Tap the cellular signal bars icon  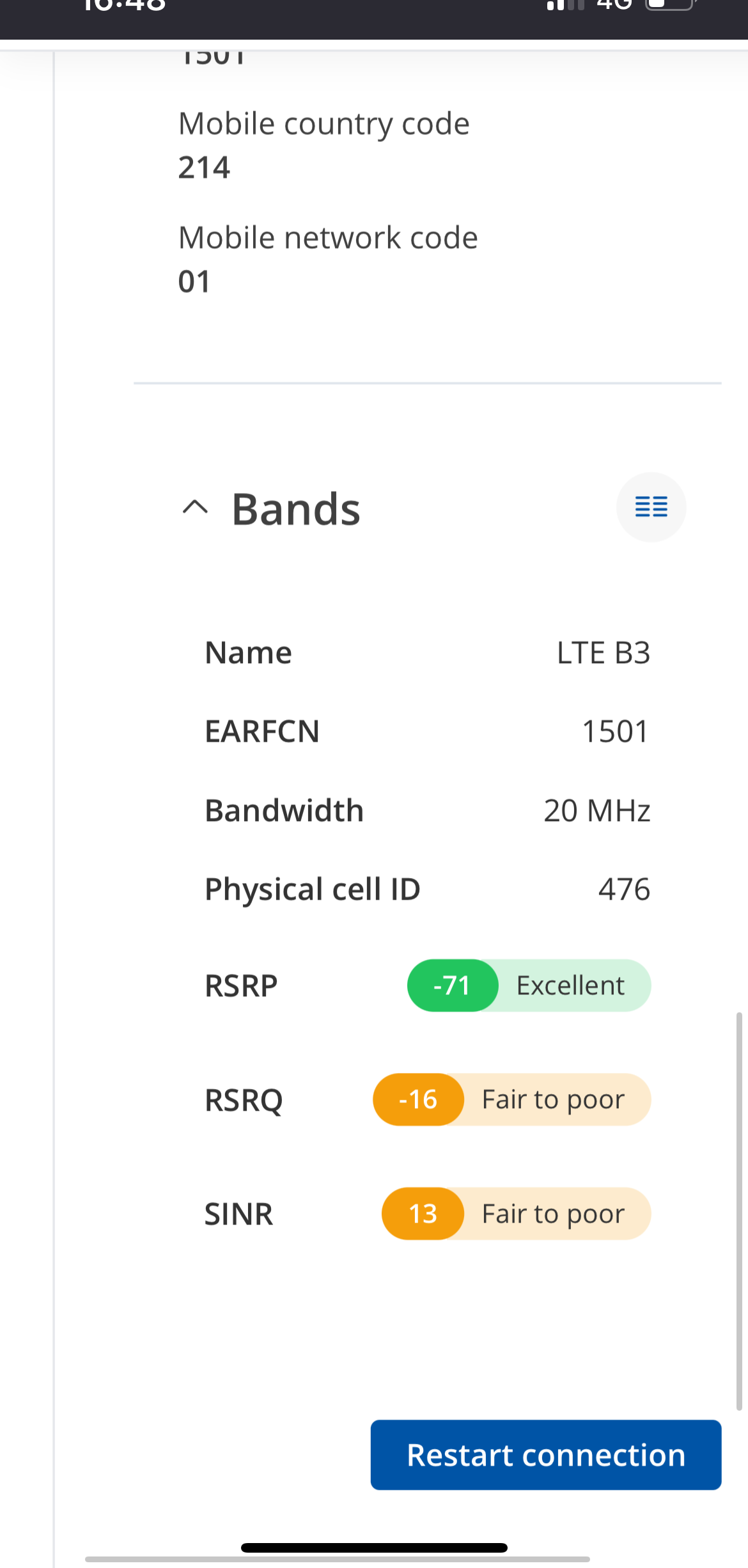pos(565,5)
